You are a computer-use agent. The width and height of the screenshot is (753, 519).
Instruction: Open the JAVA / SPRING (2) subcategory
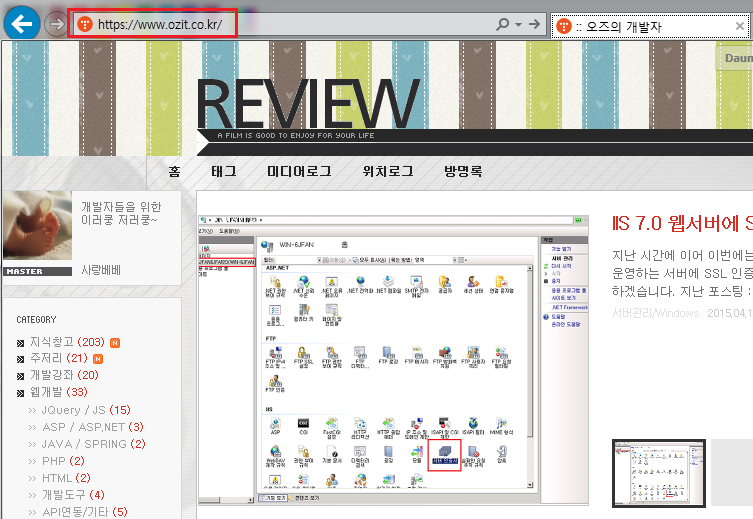(x=94, y=444)
